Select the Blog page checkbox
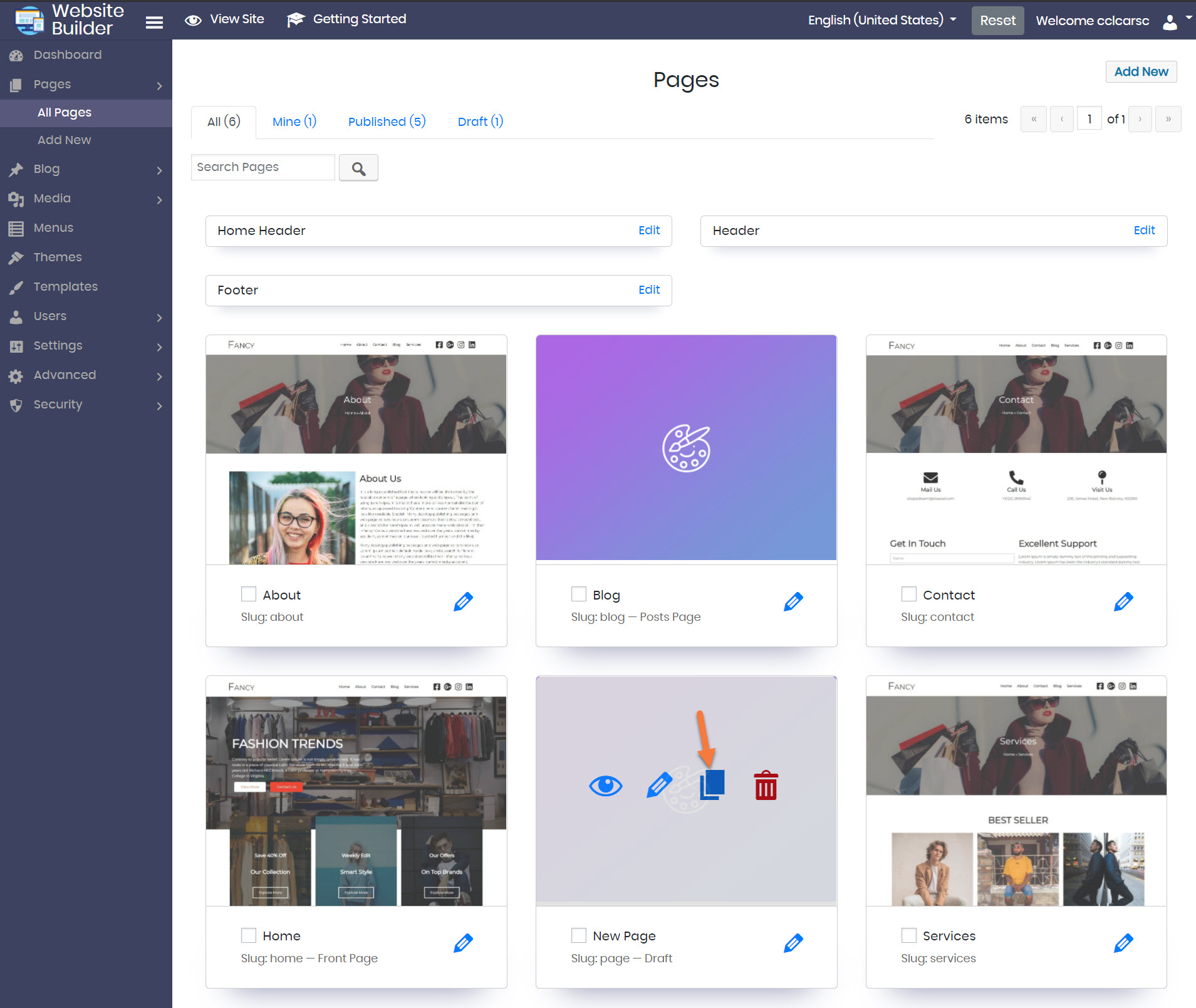This screenshot has width=1196, height=1008. [579, 594]
